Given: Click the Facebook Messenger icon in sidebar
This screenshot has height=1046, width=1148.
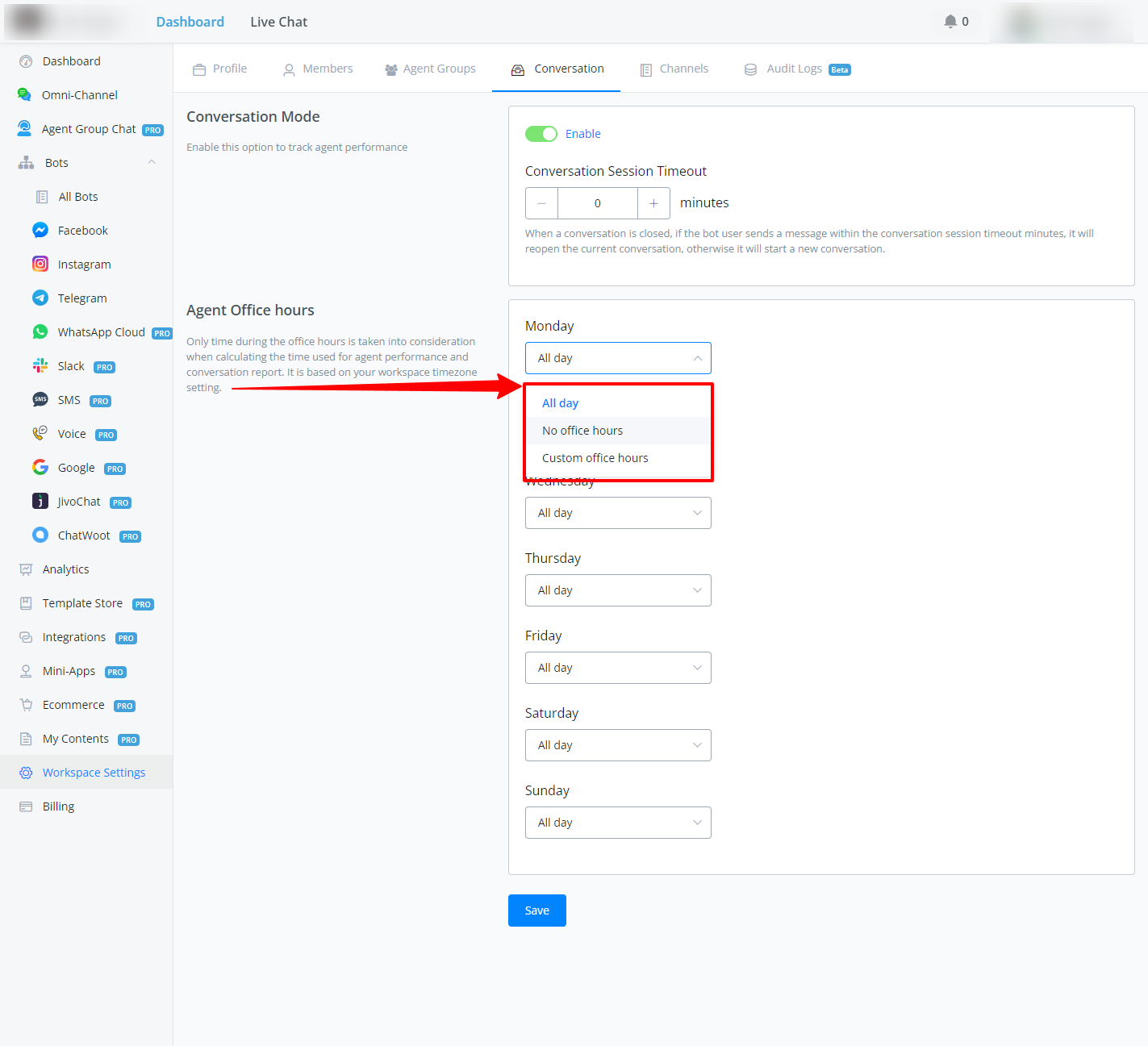Looking at the screenshot, I should click(40, 230).
